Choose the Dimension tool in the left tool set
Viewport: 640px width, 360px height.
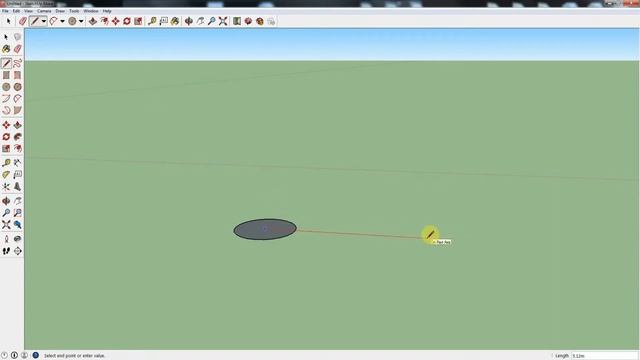point(17,163)
